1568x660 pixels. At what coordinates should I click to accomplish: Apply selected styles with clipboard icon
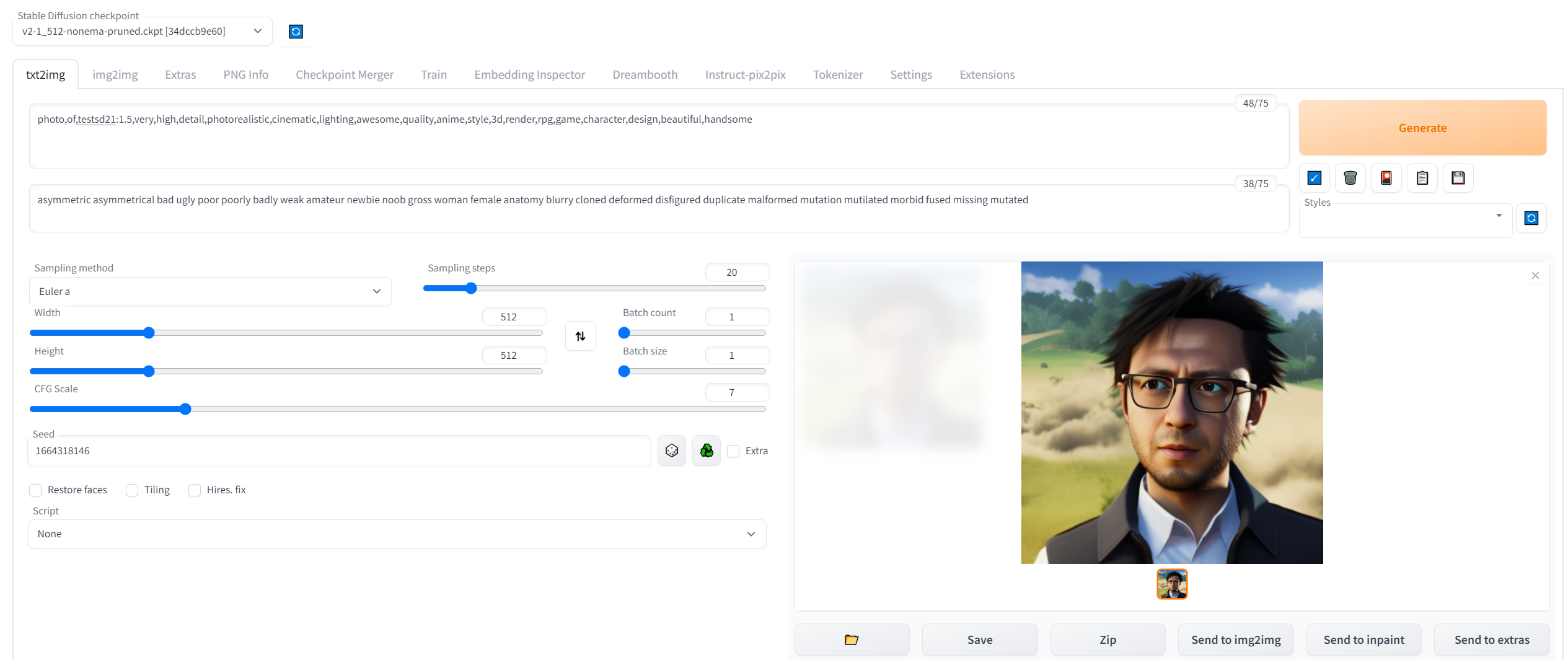pyautogui.click(x=1422, y=178)
